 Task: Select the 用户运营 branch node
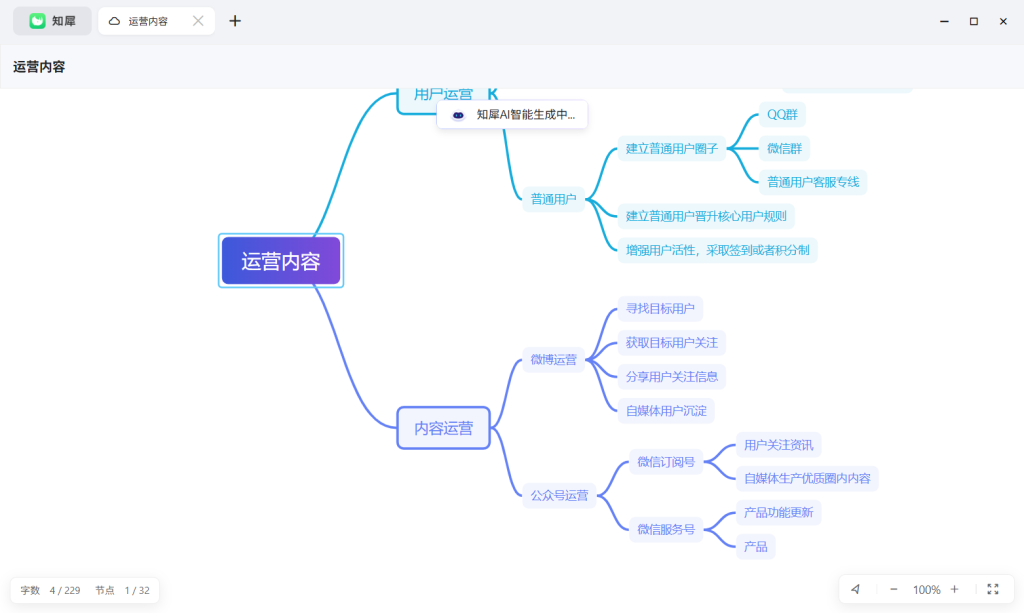pyautogui.click(x=443, y=98)
